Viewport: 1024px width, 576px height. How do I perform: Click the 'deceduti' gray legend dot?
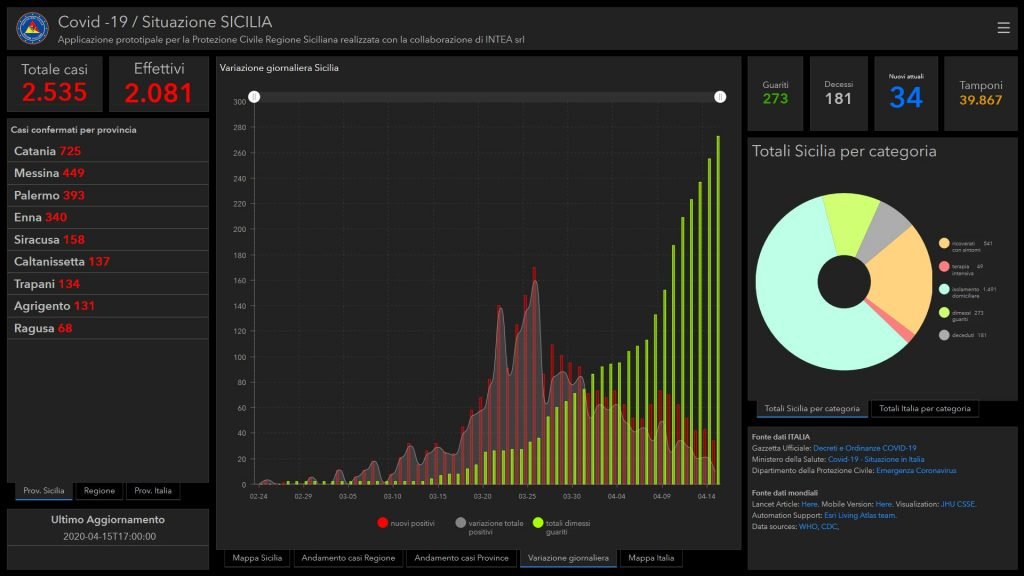[x=944, y=335]
